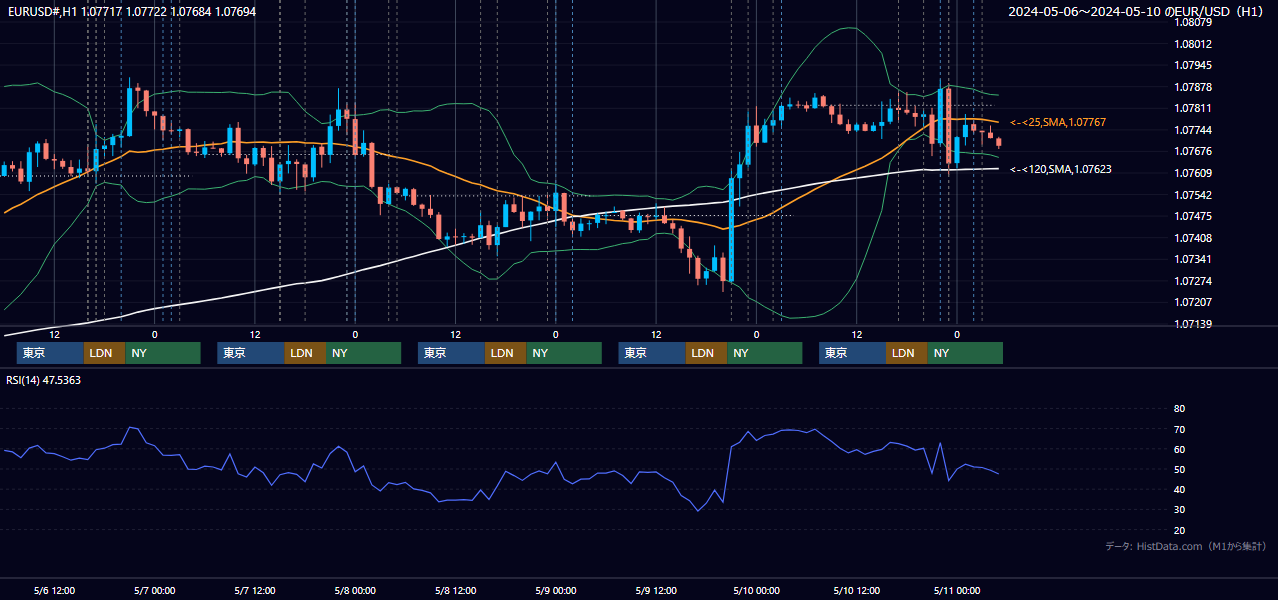Select time axis label 5/7 12:00
This screenshot has height=600, width=1278.
255,590
